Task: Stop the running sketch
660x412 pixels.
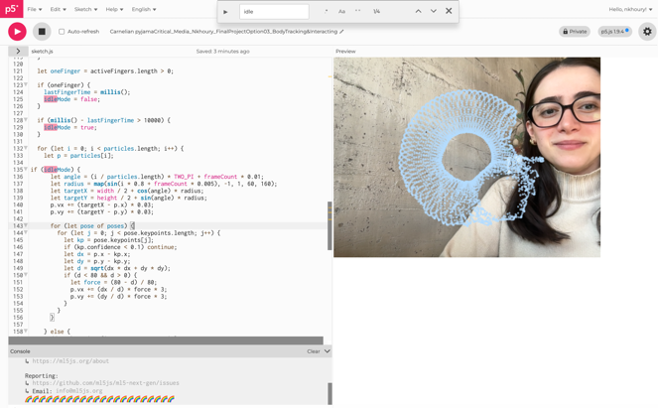Action: point(42,32)
